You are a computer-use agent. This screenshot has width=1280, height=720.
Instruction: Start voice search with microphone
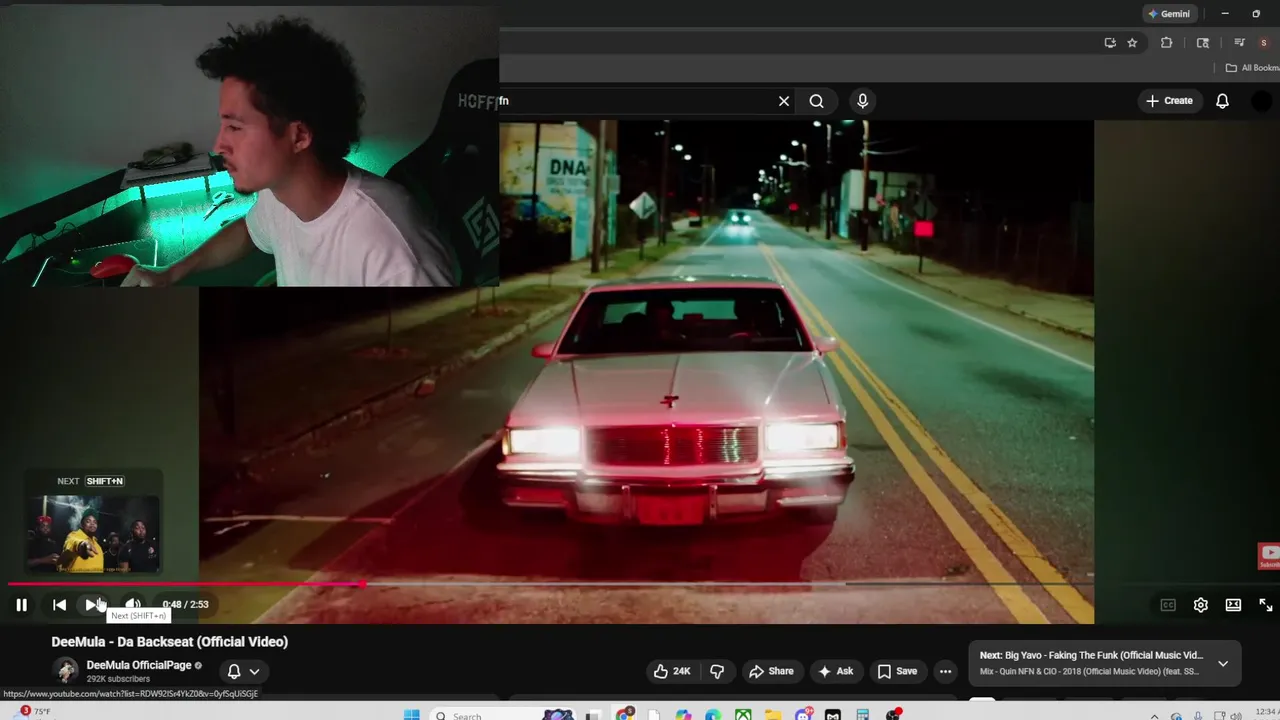point(862,101)
